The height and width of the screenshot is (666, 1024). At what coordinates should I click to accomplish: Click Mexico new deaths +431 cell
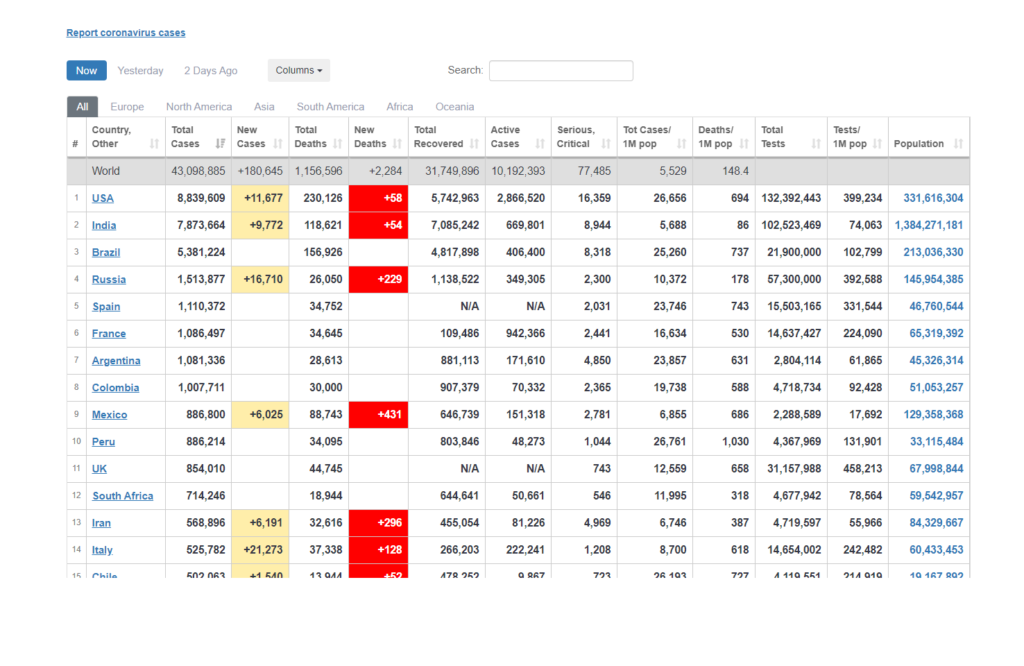(379, 415)
